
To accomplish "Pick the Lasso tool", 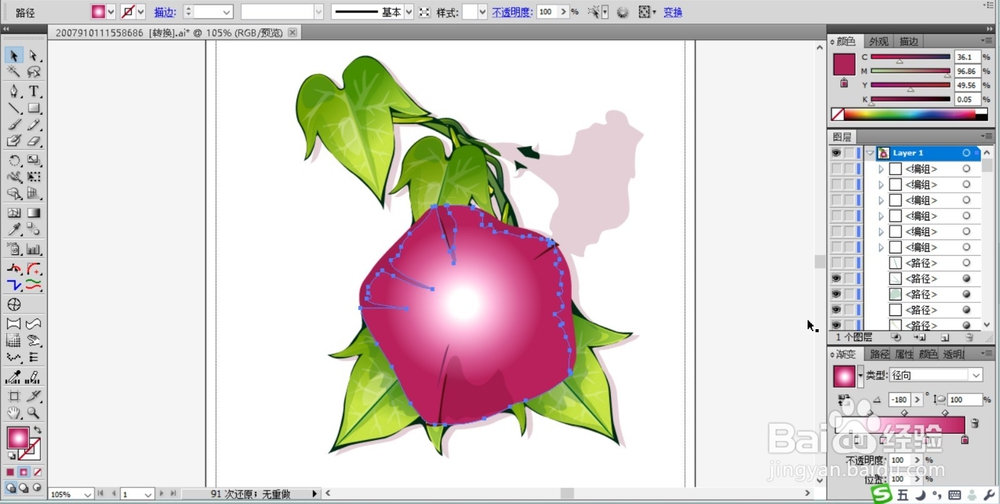I will point(33,71).
